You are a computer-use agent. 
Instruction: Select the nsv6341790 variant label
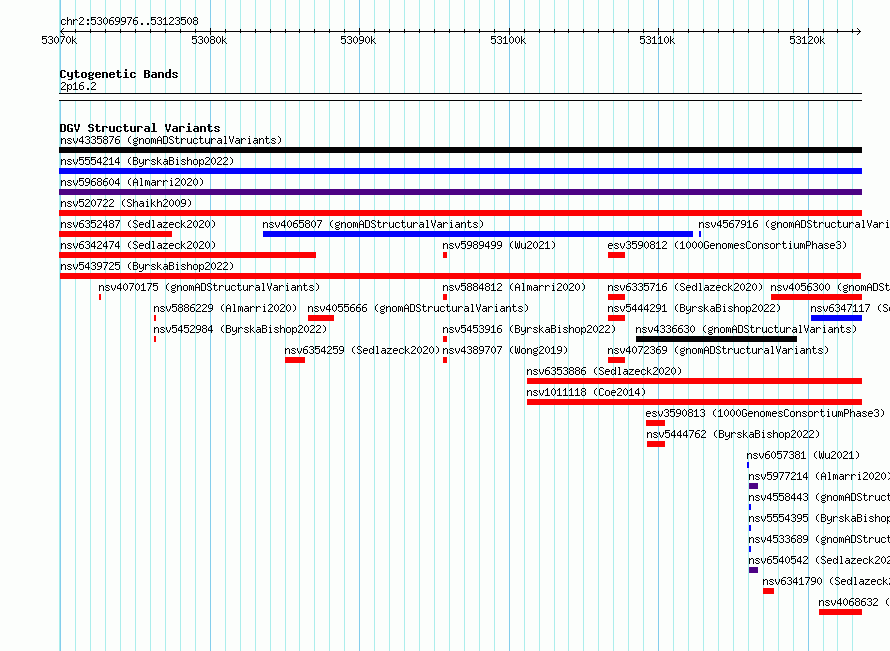pos(826,581)
